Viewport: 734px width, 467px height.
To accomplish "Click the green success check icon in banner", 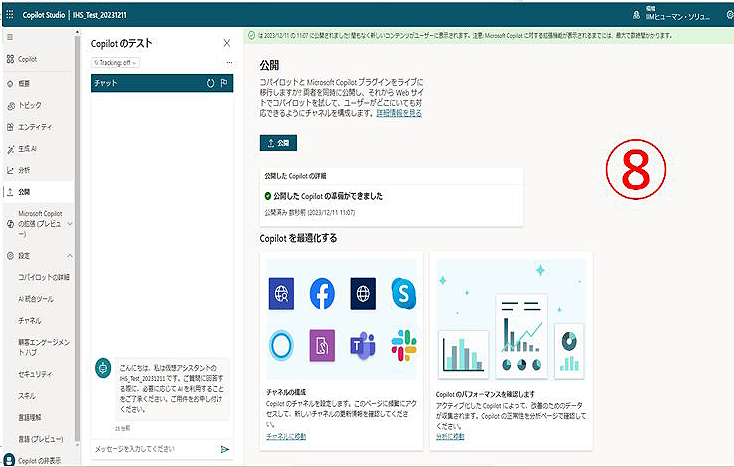I will [251, 35].
